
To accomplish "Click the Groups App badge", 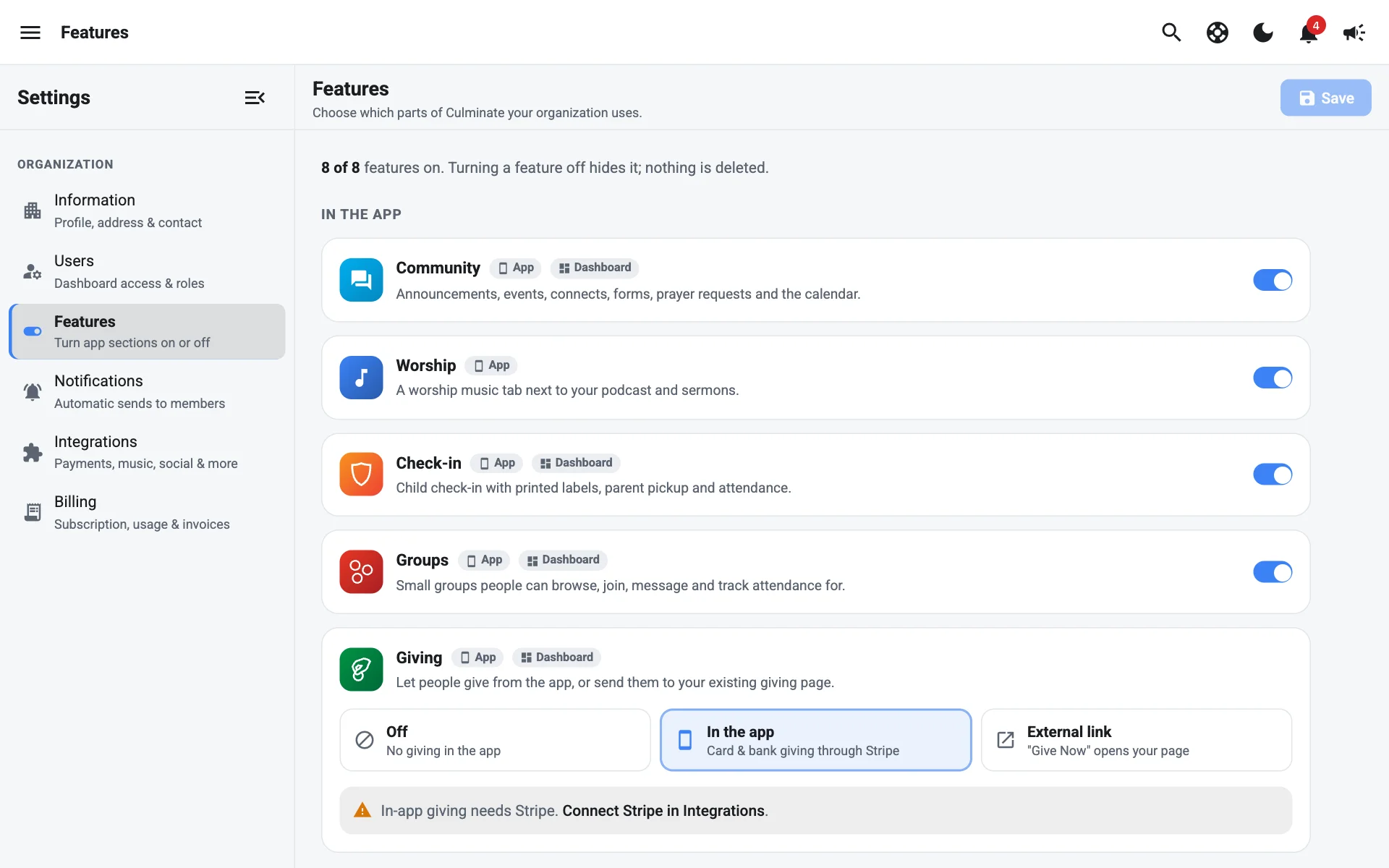I will pyautogui.click(x=484, y=560).
